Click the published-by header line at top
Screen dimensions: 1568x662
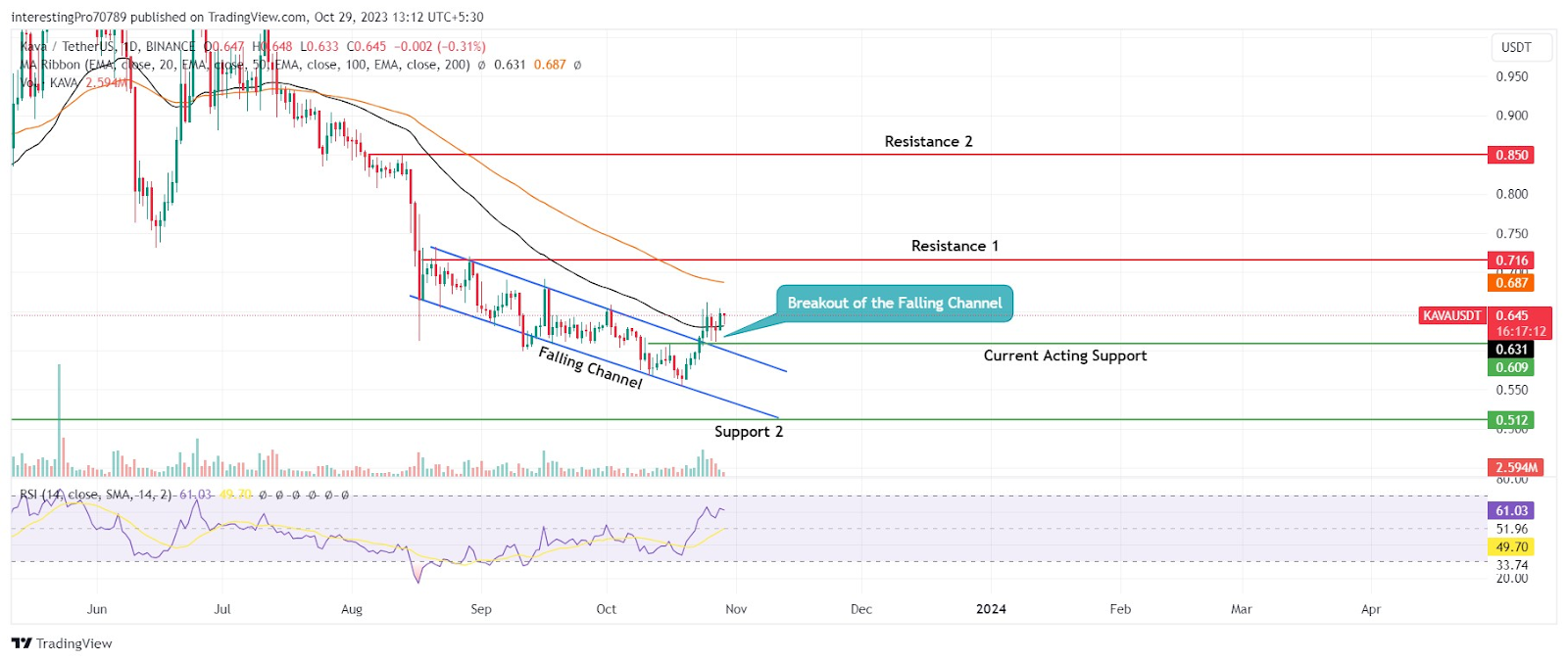click(247, 17)
